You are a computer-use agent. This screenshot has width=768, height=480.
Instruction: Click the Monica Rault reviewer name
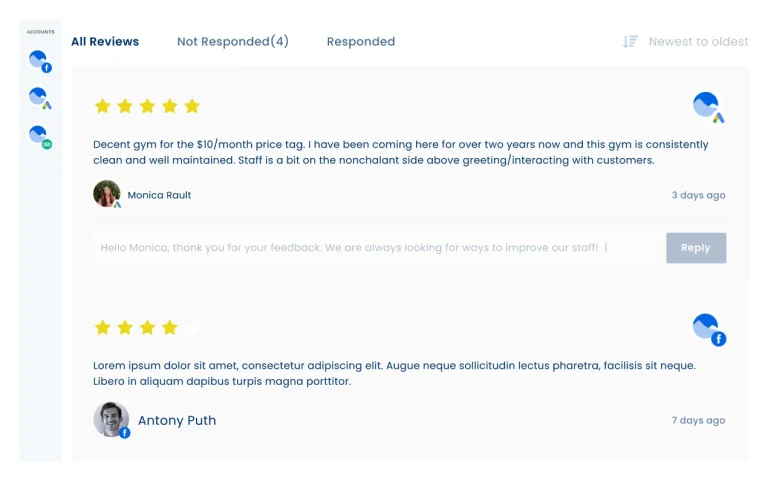(x=159, y=195)
